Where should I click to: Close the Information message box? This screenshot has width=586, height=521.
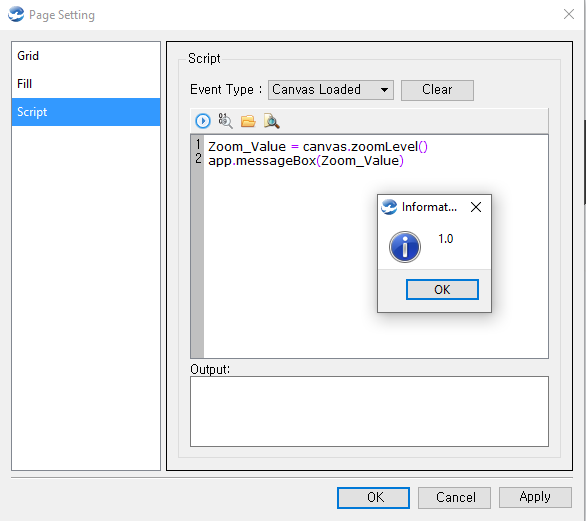(x=476, y=207)
